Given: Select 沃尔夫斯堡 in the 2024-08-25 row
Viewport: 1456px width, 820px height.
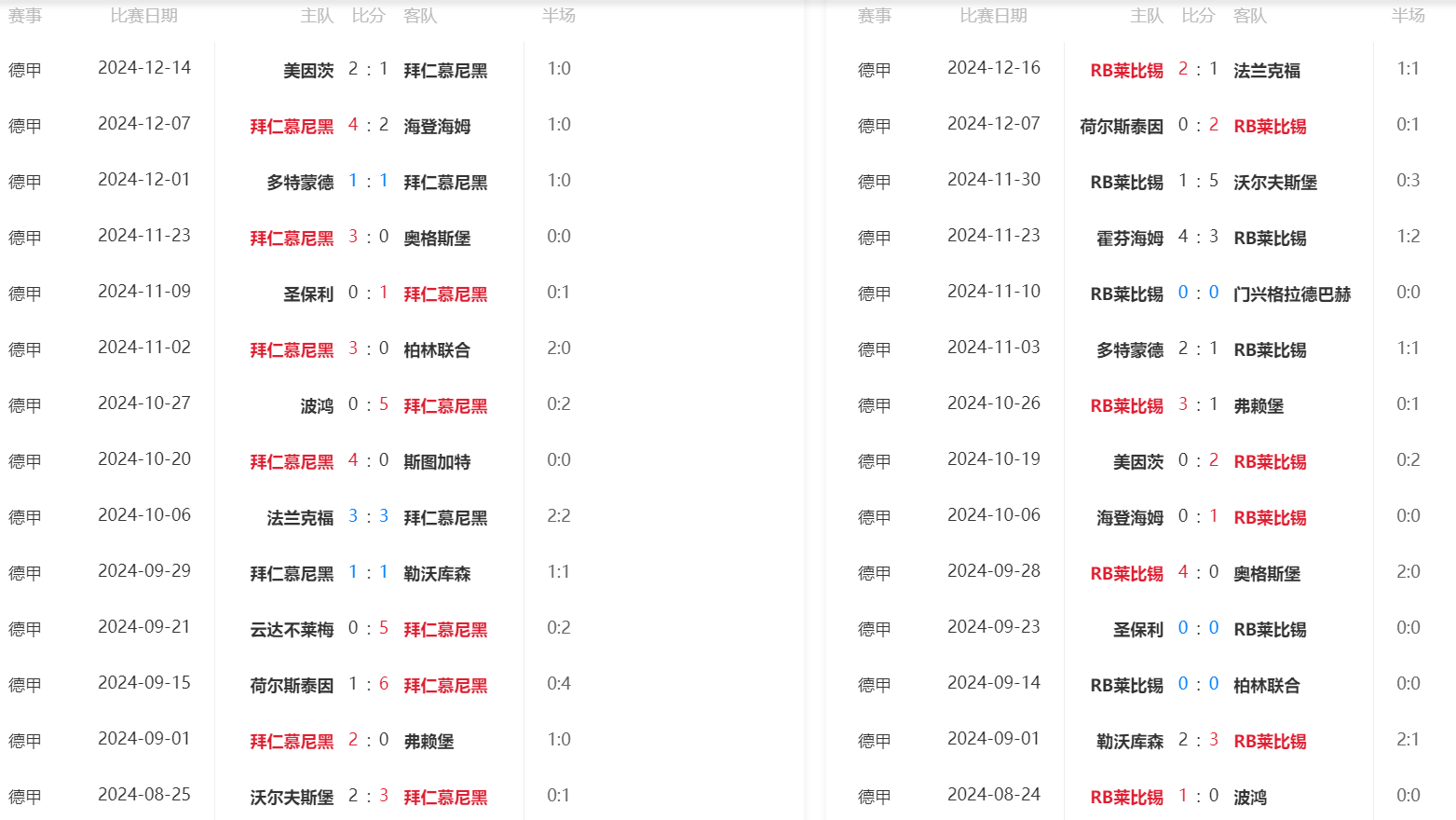Looking at the screenshot, I should pyautogui.click(x=292, y=798).
